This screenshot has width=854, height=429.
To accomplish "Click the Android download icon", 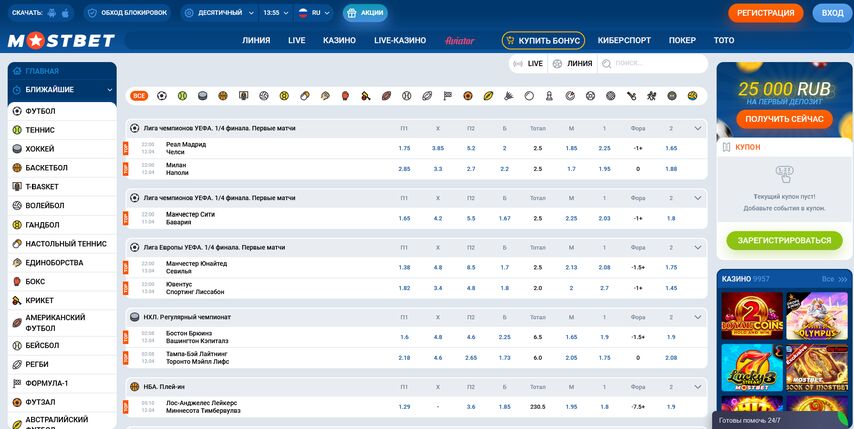I will tap(52, 13).
